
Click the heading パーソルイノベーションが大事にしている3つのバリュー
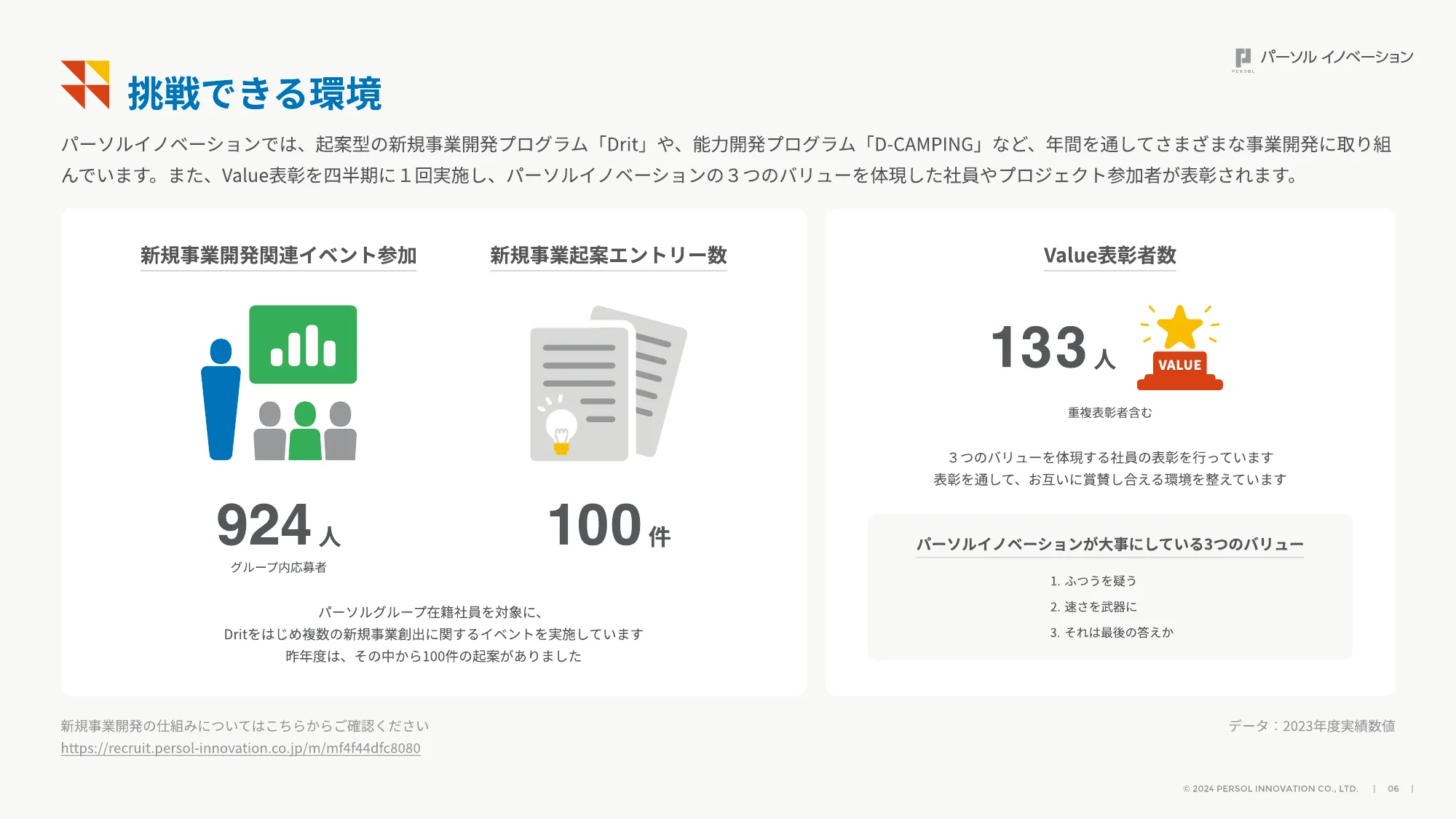point(1110,544)
